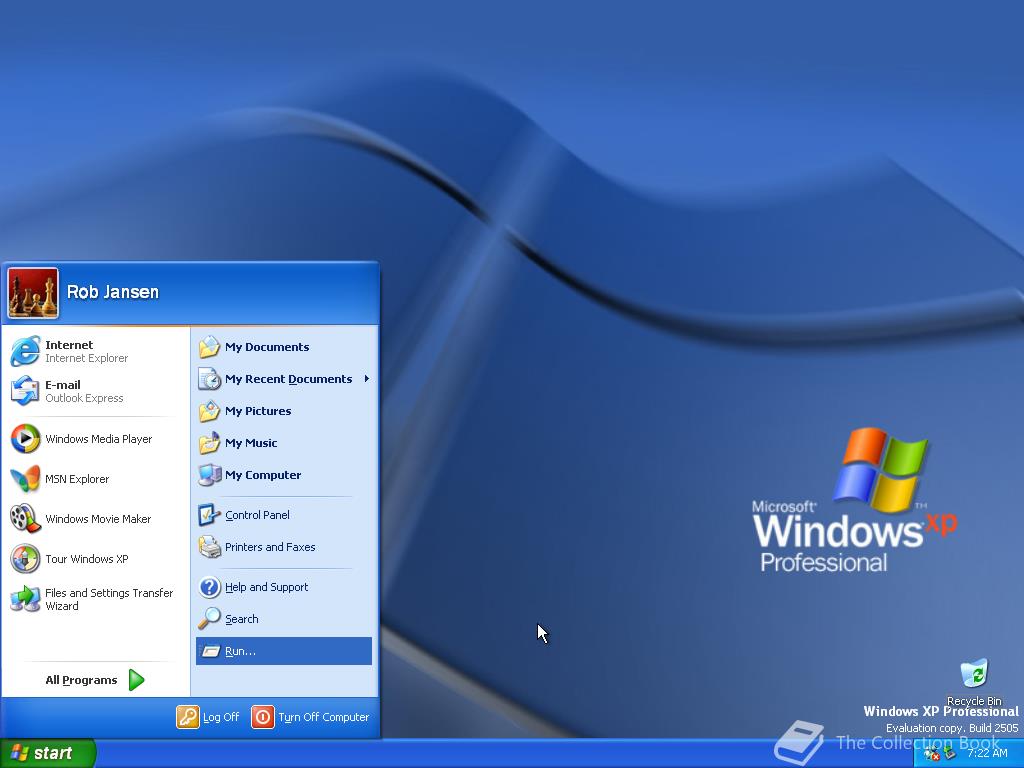Click the Printers and Faxes label
1024x768 pixels.
coord(270,547)
